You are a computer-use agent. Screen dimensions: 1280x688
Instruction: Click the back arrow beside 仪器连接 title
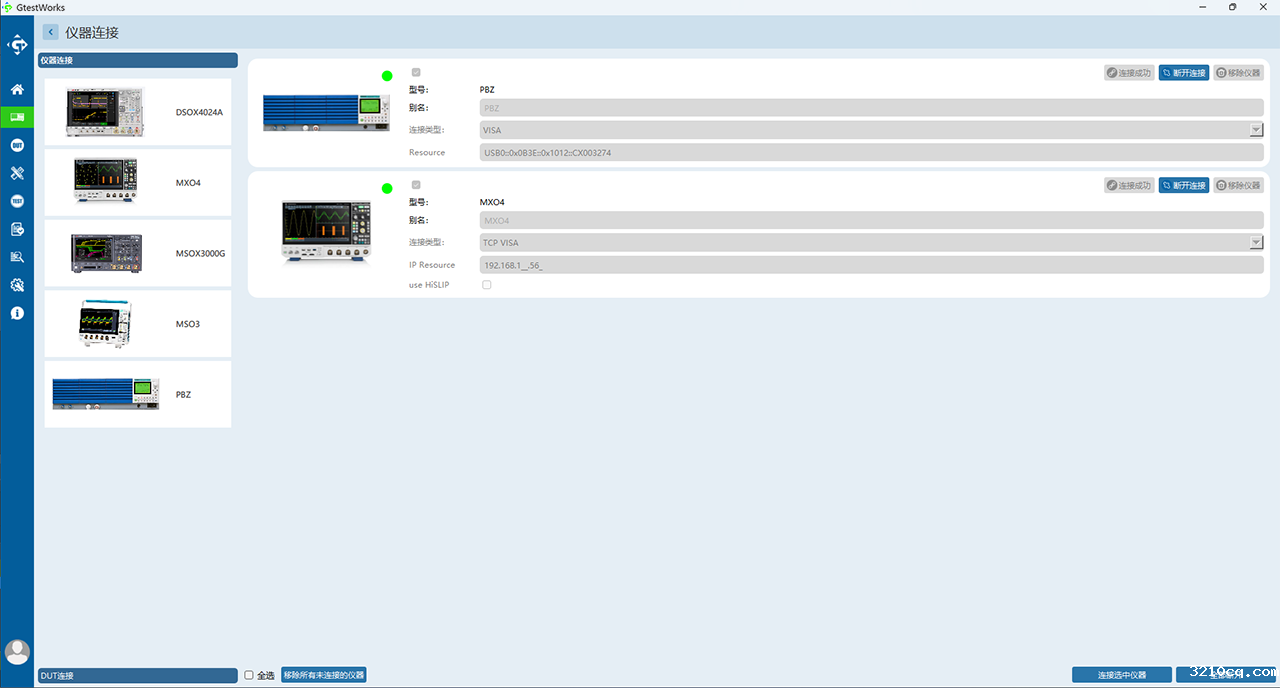[51, 32]
